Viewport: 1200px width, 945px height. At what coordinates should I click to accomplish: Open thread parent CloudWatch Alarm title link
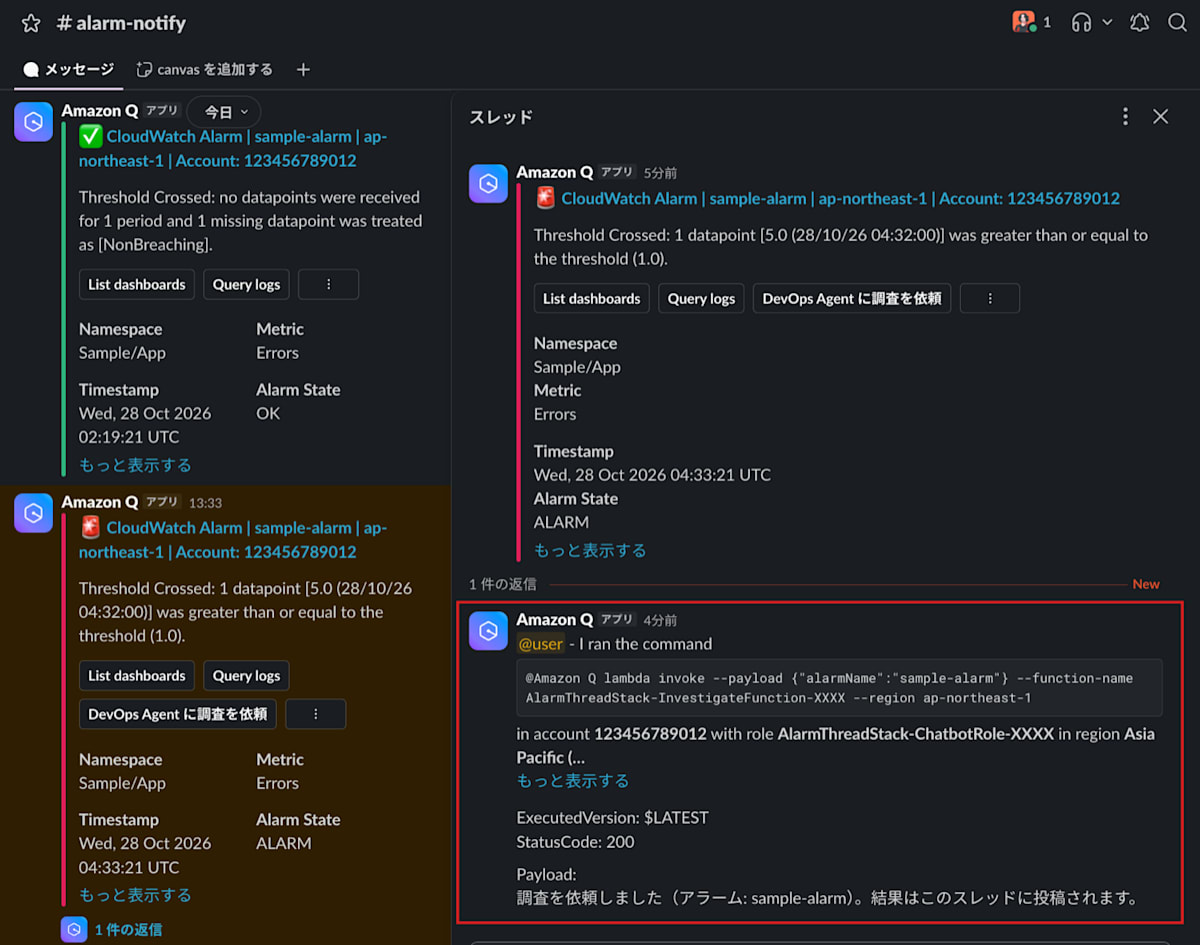840,198
